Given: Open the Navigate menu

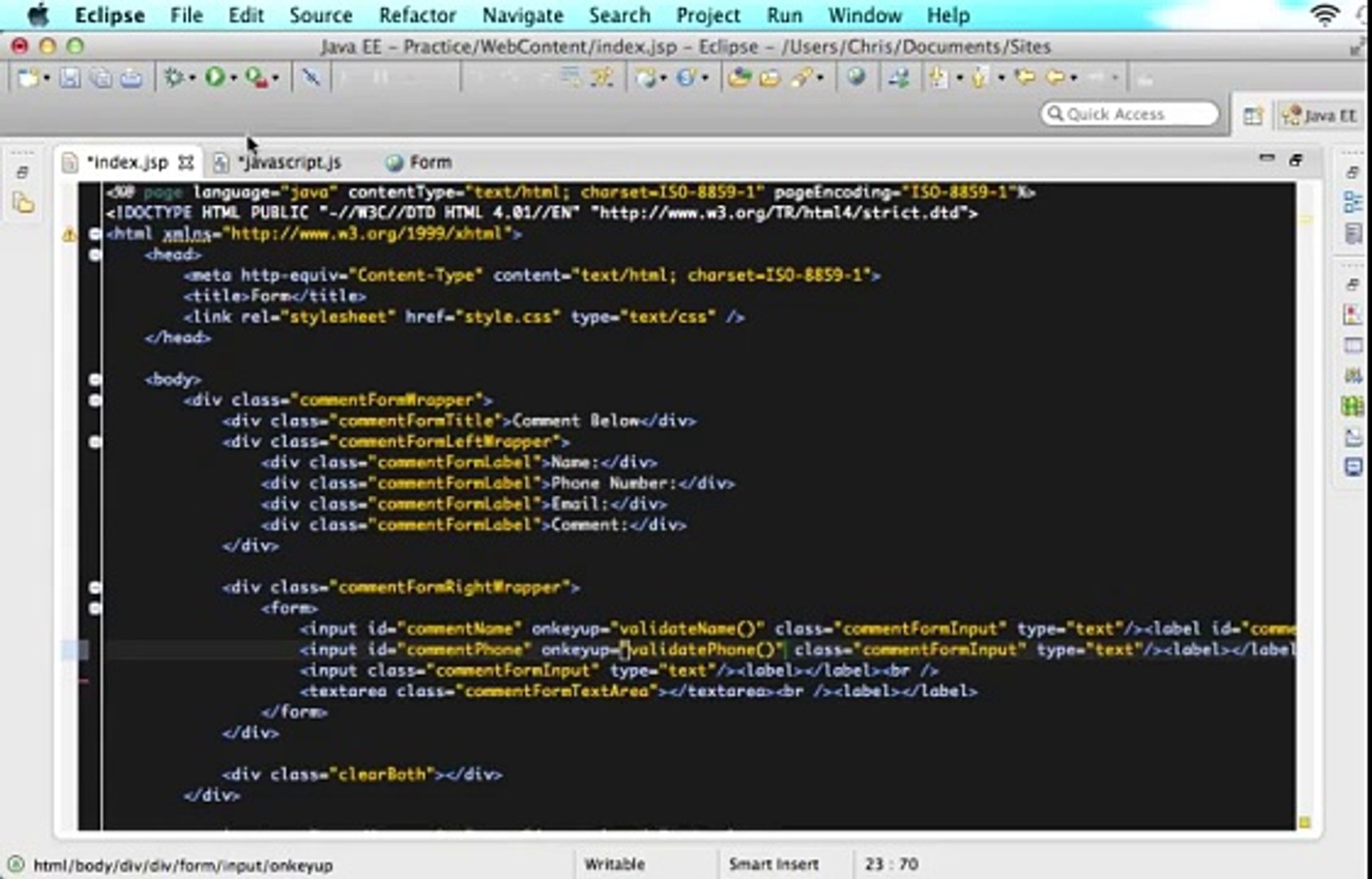Looking at the screenshot, I should (522, 15).
